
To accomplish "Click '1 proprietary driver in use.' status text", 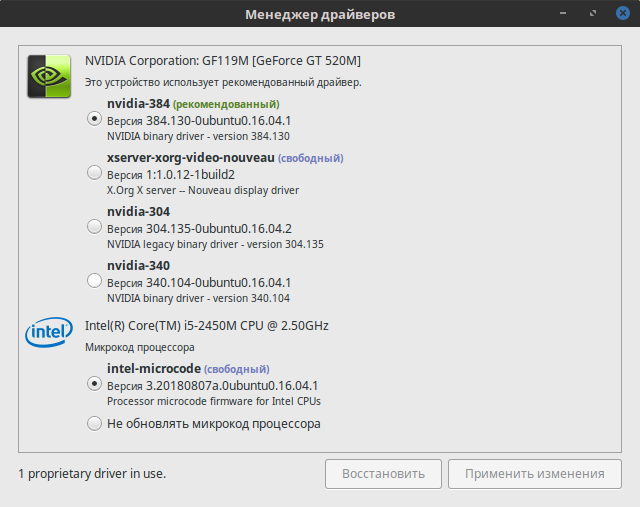I will [92, 474].
